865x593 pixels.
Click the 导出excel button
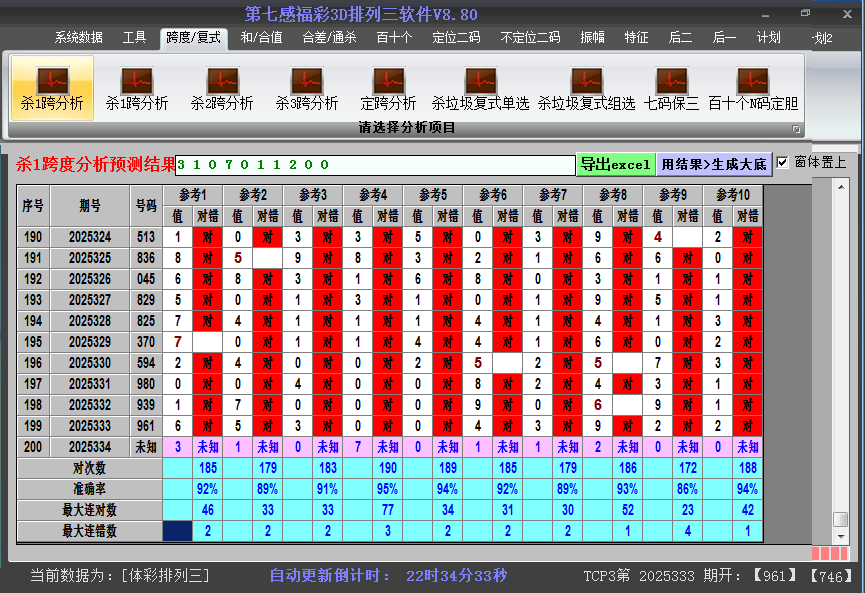pos(616,164)
